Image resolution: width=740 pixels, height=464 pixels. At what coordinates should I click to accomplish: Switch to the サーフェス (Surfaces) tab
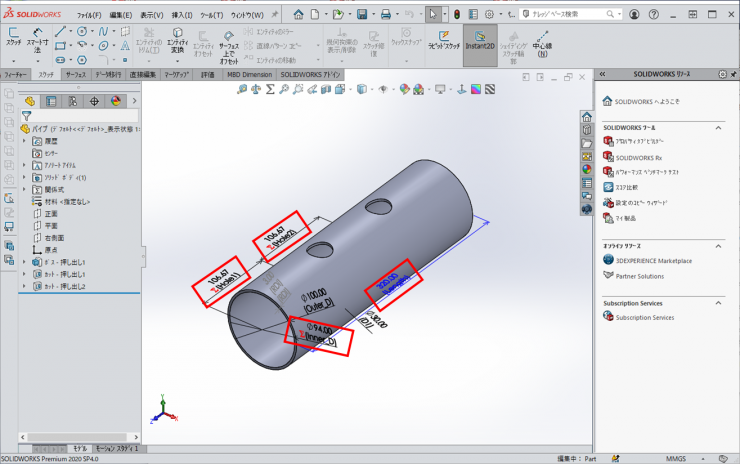76,74
